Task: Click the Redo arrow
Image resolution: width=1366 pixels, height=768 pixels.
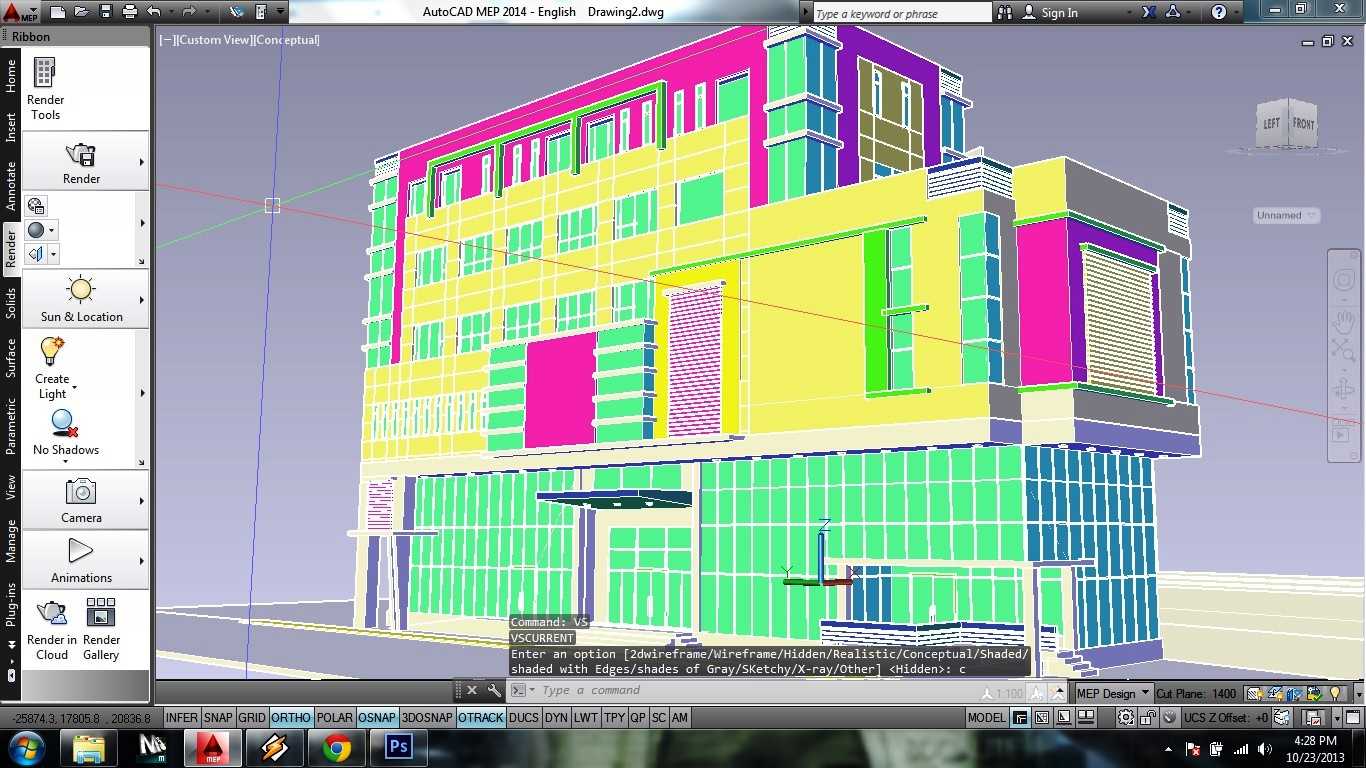Action: pos(188,12)
